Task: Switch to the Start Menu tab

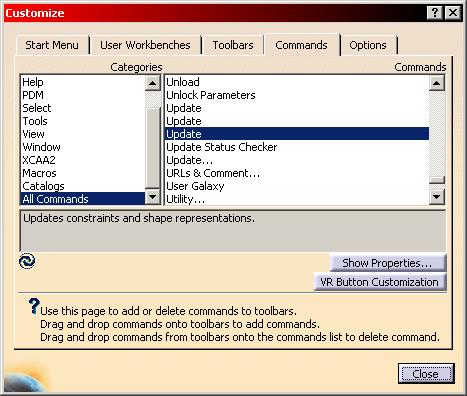Action: tap(52, 45)
